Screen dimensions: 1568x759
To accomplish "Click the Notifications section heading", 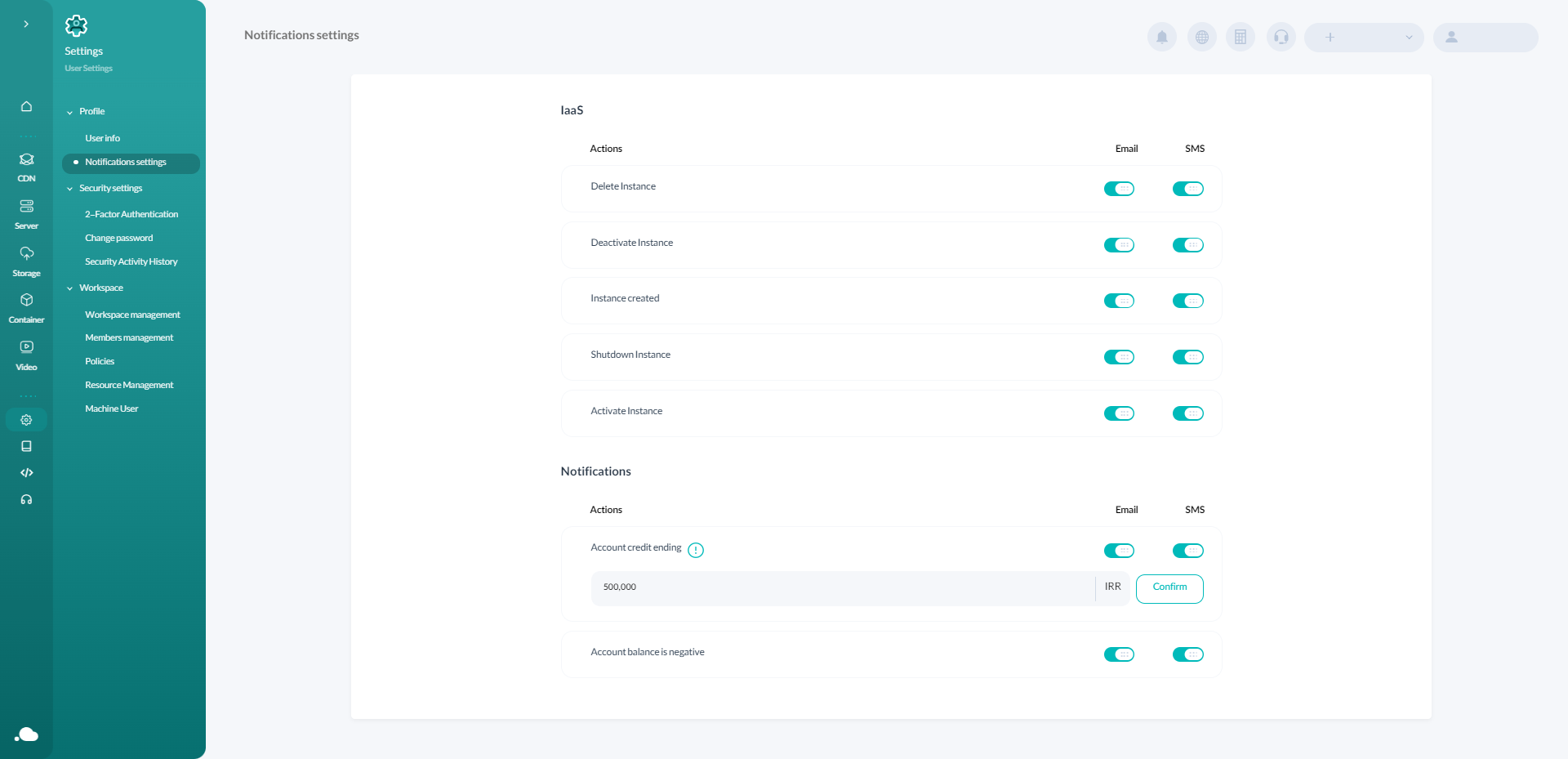I will [595, 471].
